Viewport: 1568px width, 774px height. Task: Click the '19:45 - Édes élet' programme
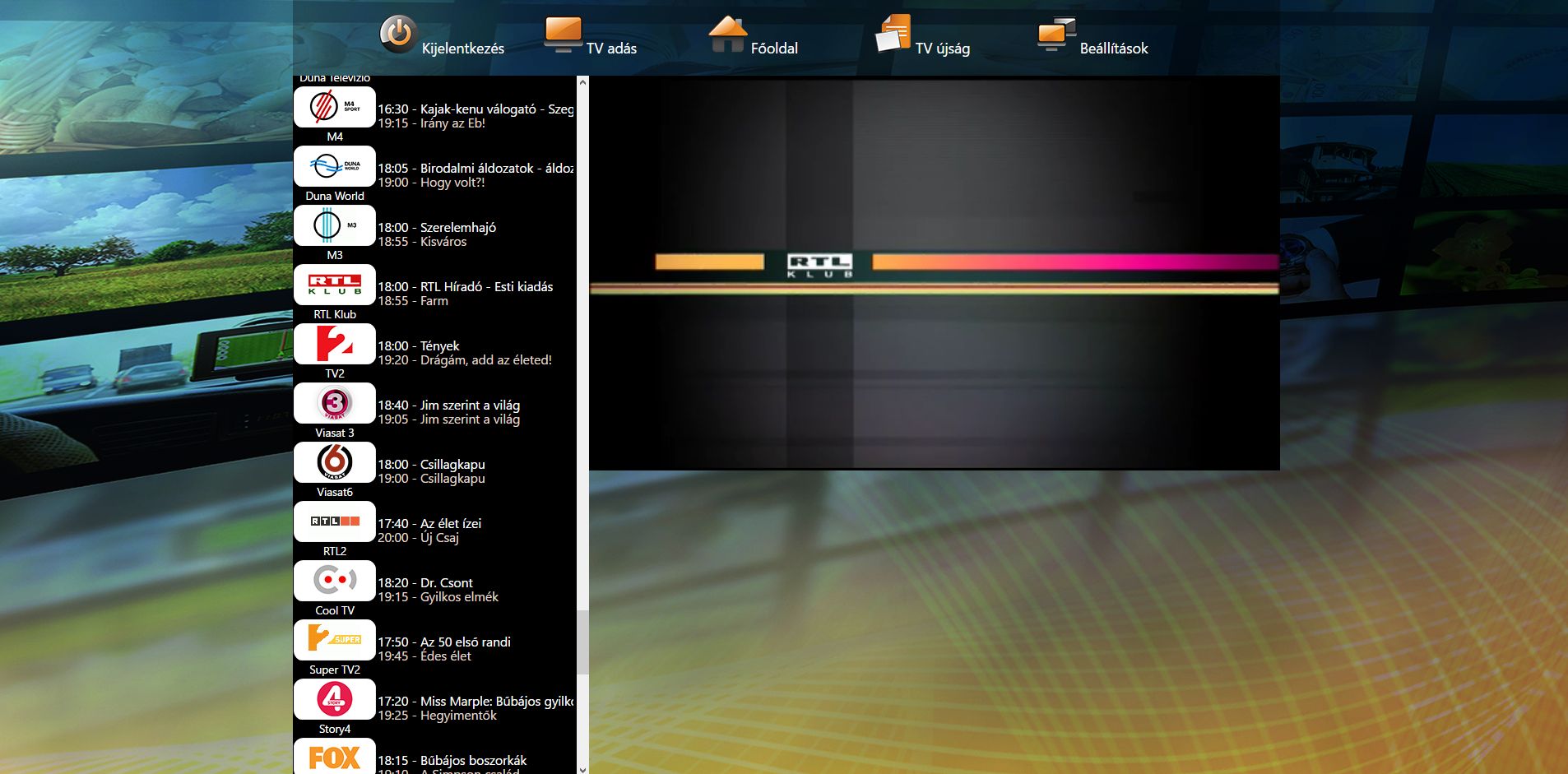click(424, 656)
